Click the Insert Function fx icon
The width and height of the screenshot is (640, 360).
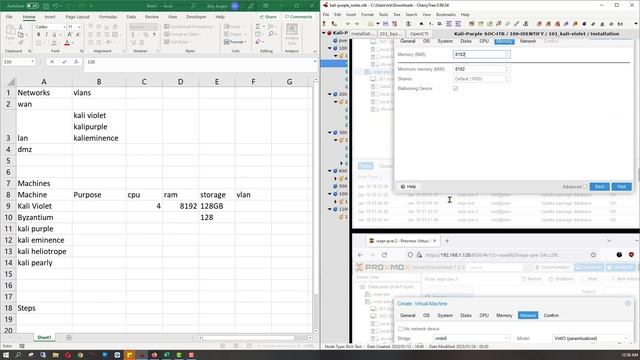[76, 62]
